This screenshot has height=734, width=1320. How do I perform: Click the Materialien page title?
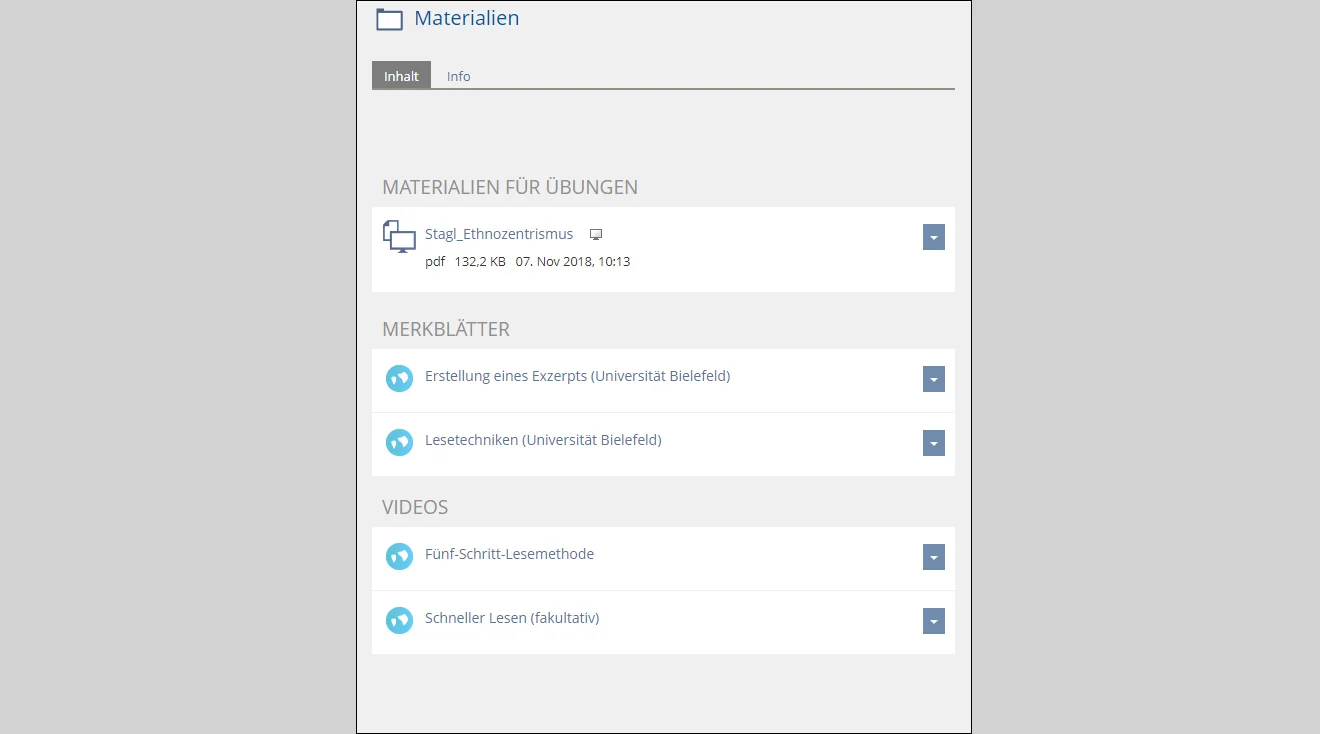point(466,18)
